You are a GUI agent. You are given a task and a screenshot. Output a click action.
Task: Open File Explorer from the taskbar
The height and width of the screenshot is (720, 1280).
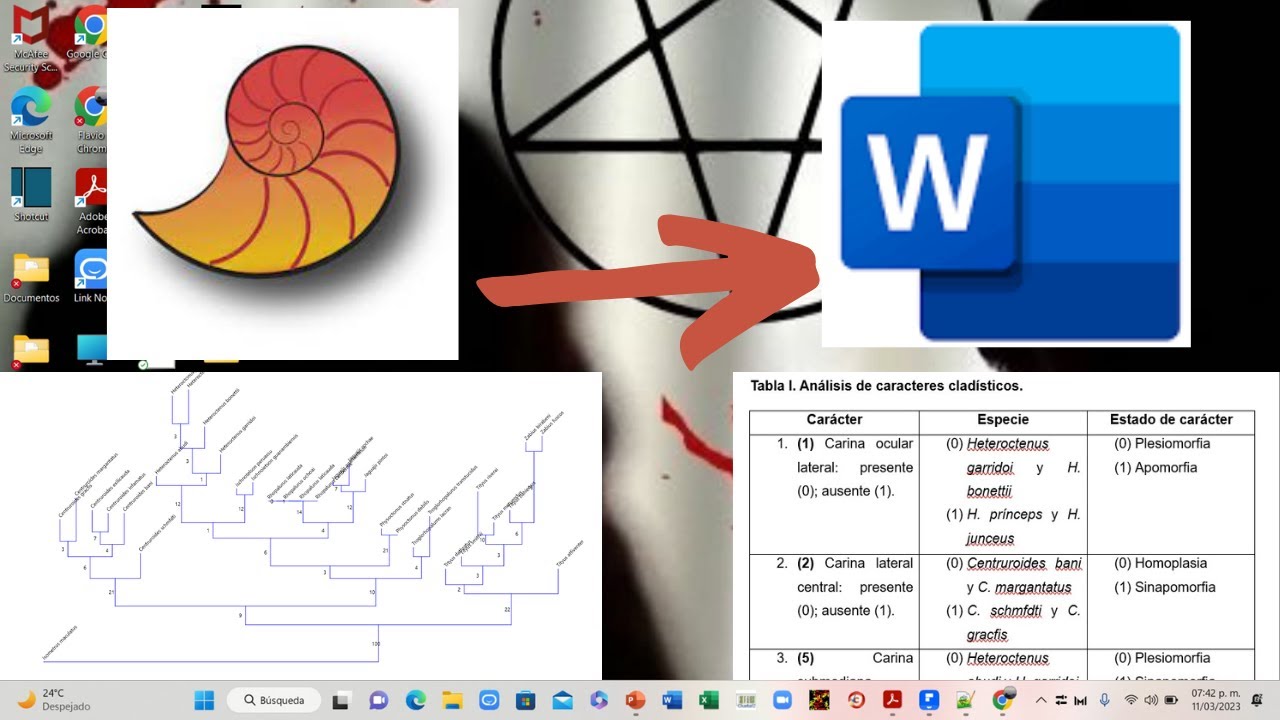(x=452, y=700)
